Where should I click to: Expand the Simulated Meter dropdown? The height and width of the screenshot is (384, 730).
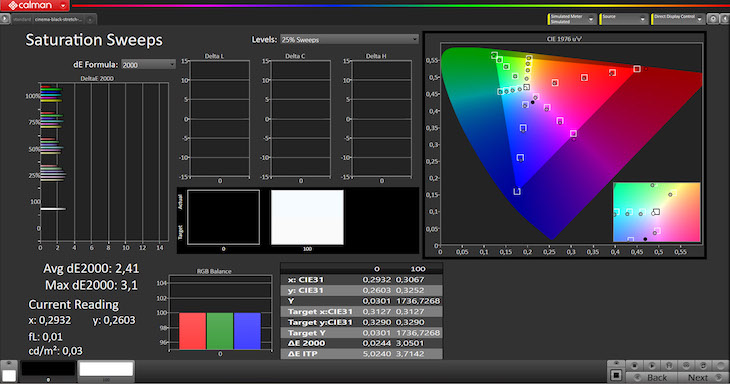[572, 19]
